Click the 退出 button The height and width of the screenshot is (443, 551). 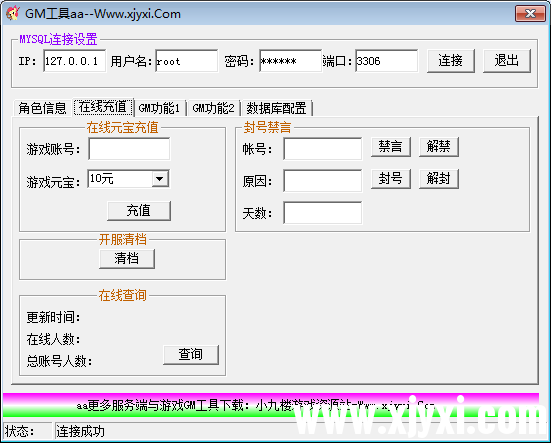[507, 61]
